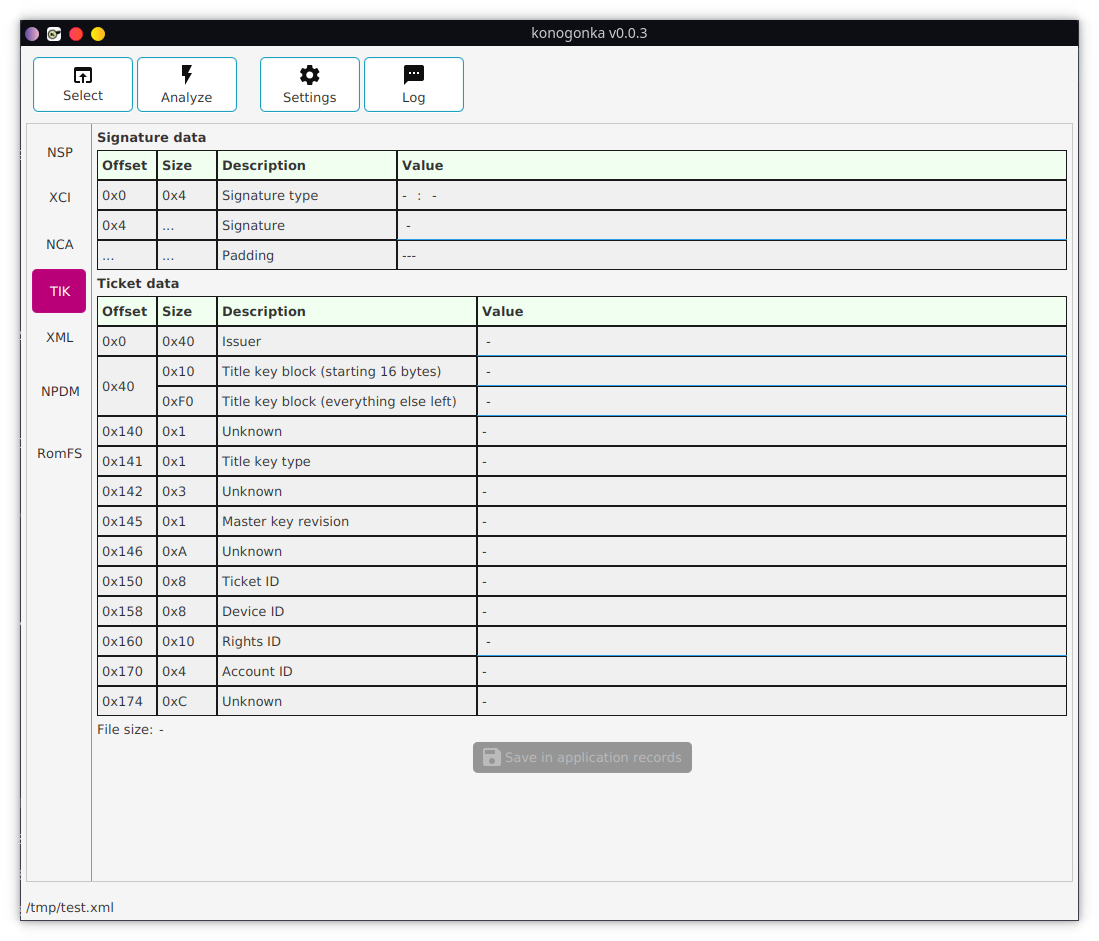
Task: Open the Settings gear button
Action: click(x=309, y=84)
